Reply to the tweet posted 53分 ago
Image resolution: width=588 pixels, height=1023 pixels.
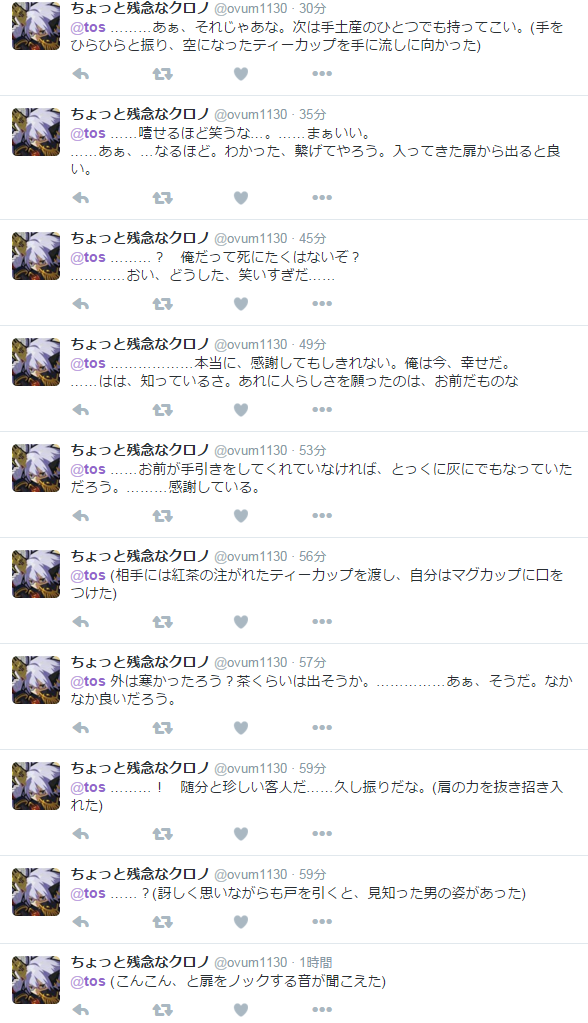[81, 516]
